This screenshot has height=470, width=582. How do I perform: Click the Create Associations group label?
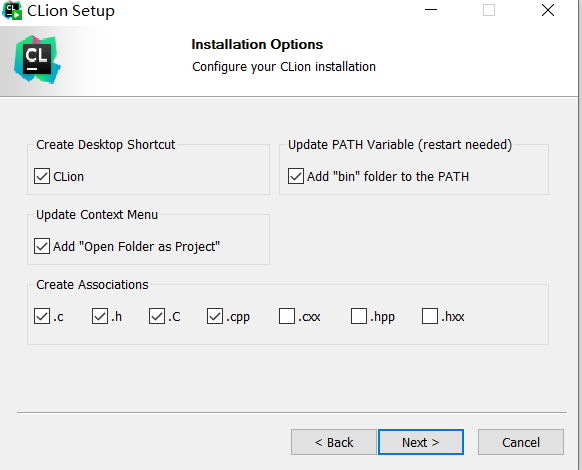pyautogui.click(x=92, y=285)
